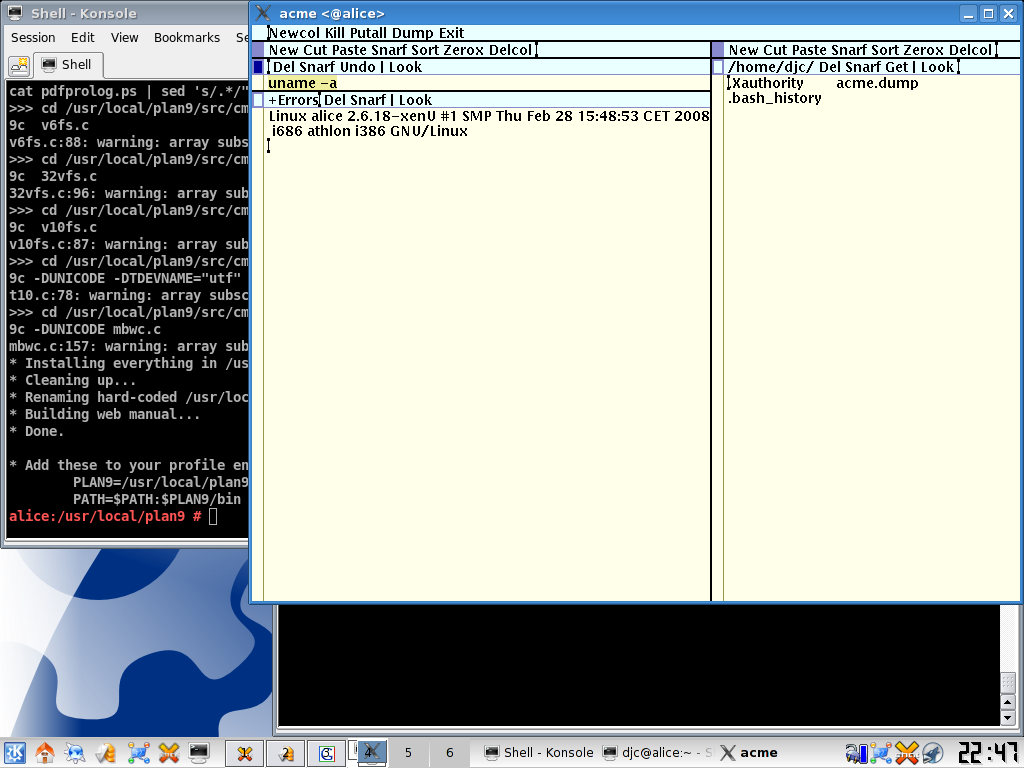This screenshot has height=768, width=1024.
Task: Switch to virtual desktop 3 in the pager
Action: tap(327, 753)
